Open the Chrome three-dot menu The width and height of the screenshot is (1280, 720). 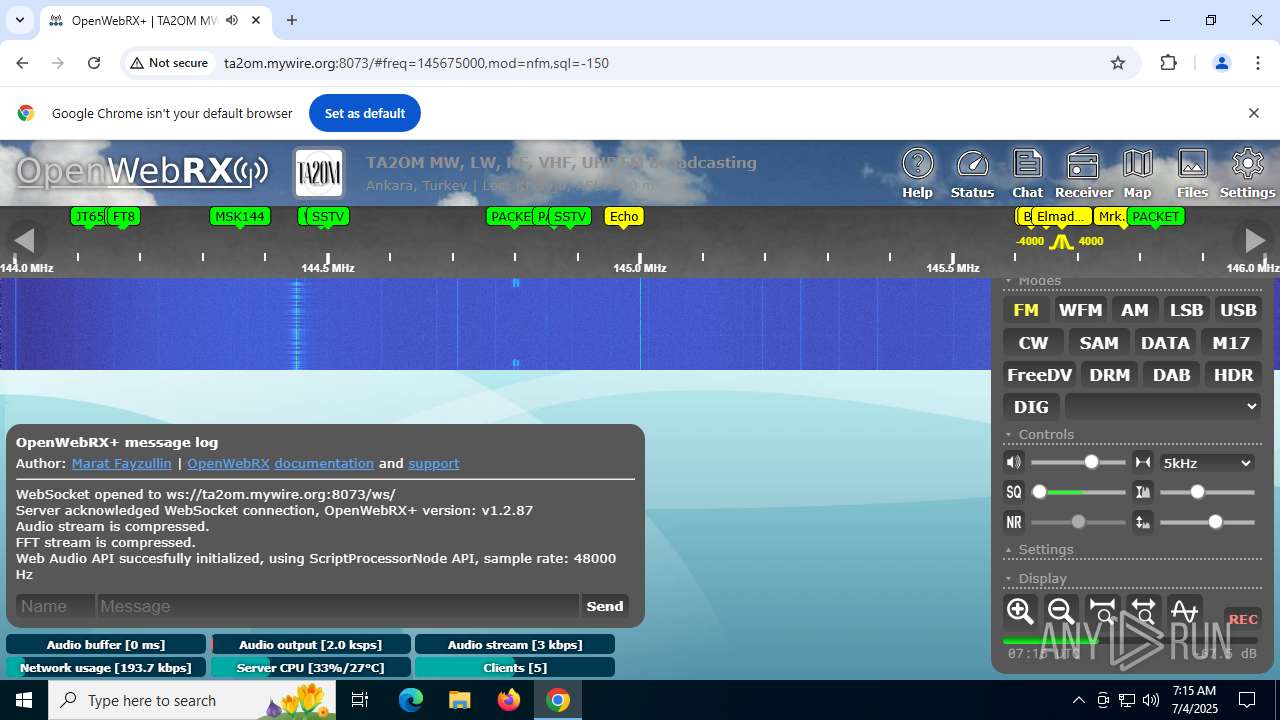pyautogui.click(x=1258, y=63)
